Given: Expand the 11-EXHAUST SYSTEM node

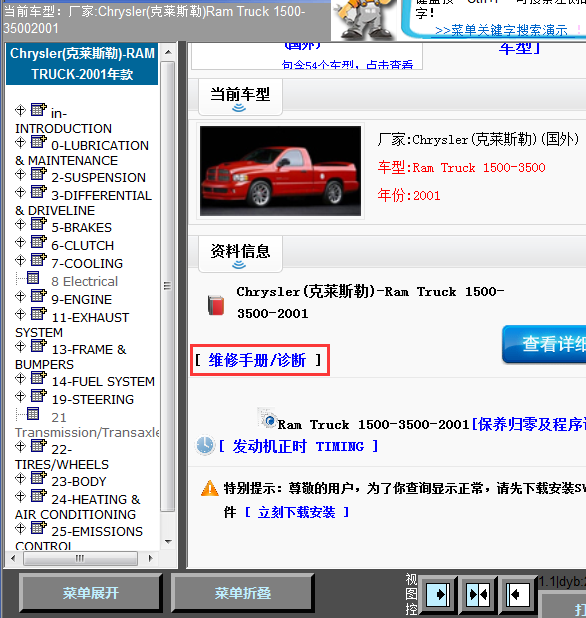Looking at the screenshot, I should tap(20, 314).
